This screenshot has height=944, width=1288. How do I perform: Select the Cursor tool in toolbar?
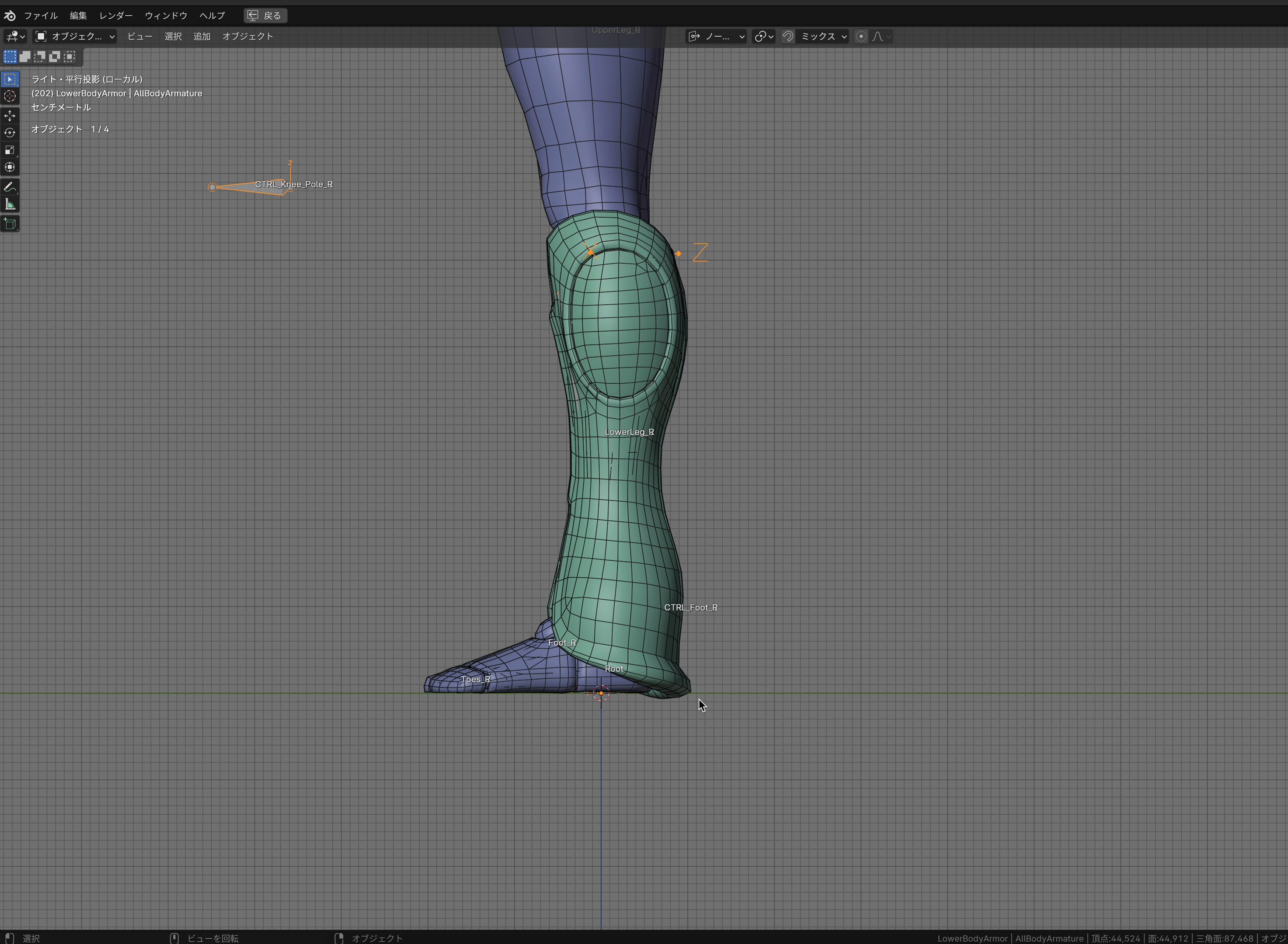click(x=10, y=96)
